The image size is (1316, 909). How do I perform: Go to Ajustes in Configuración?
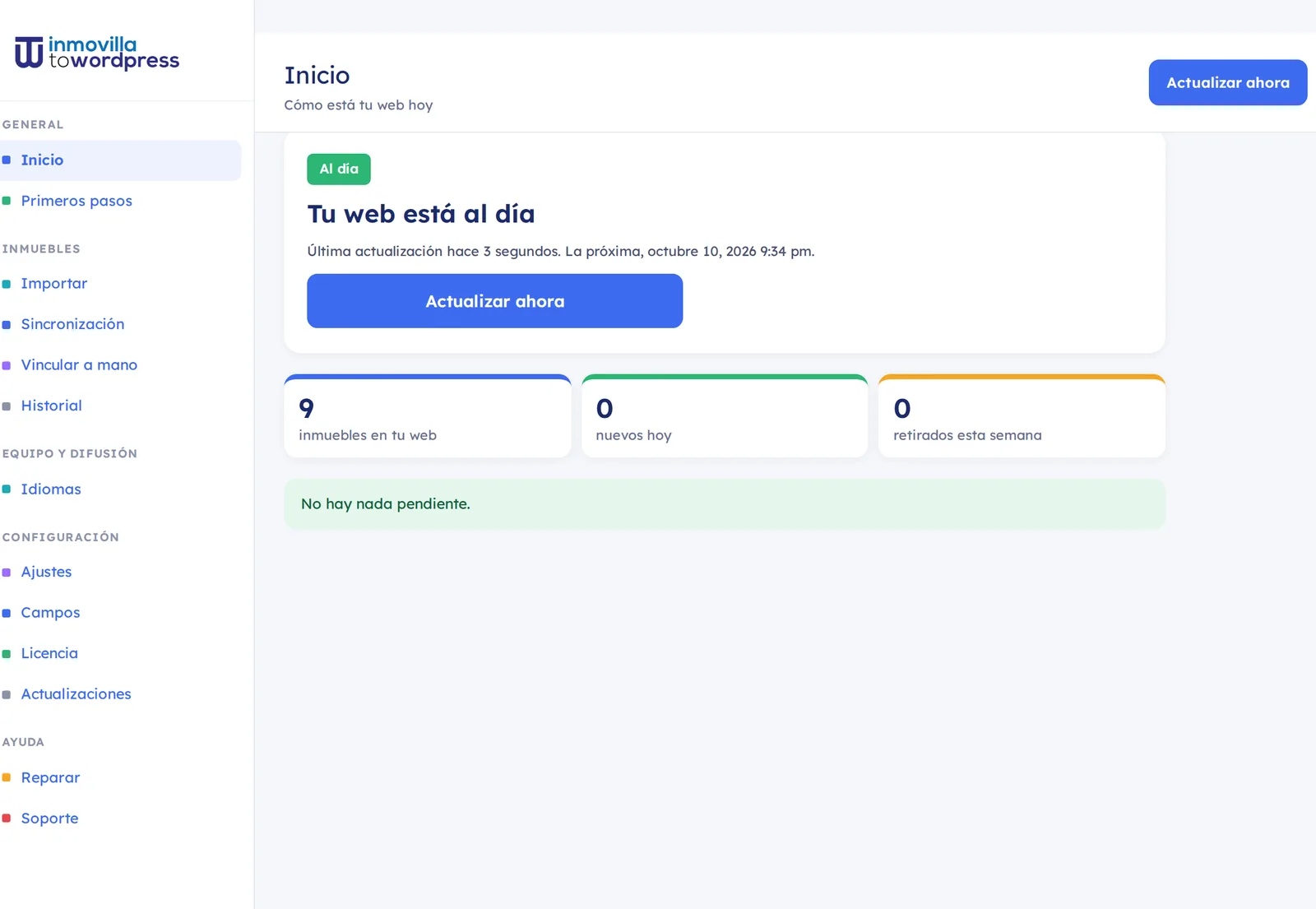point(120,572)
